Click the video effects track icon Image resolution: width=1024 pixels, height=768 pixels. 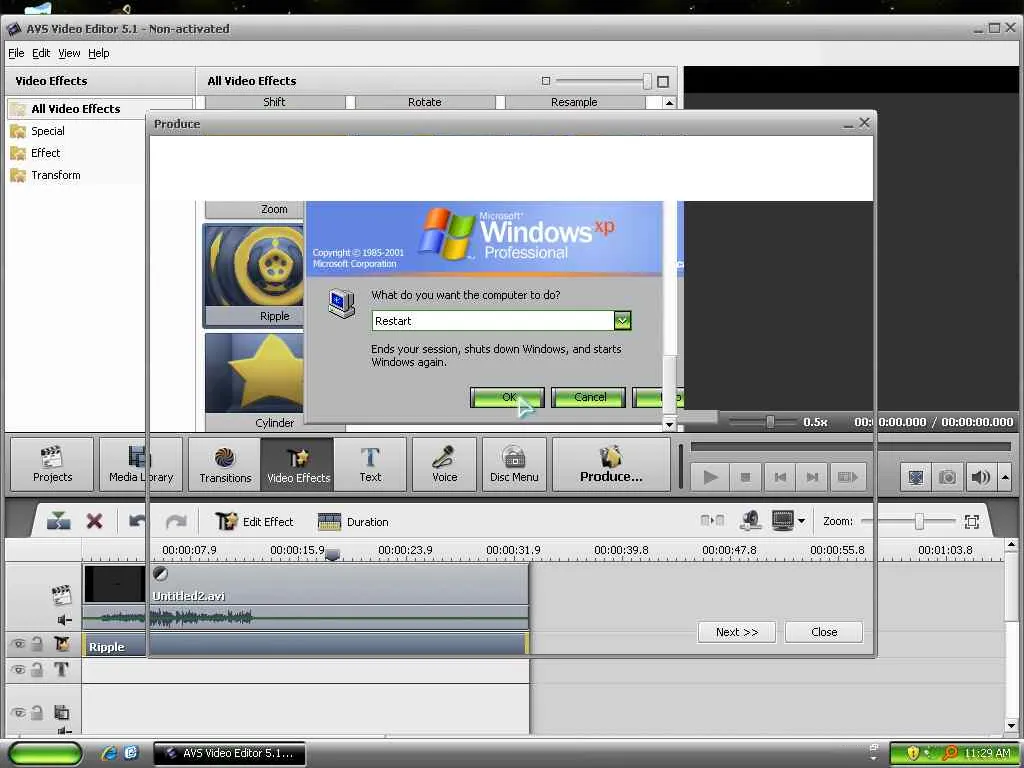click(61, 644)
